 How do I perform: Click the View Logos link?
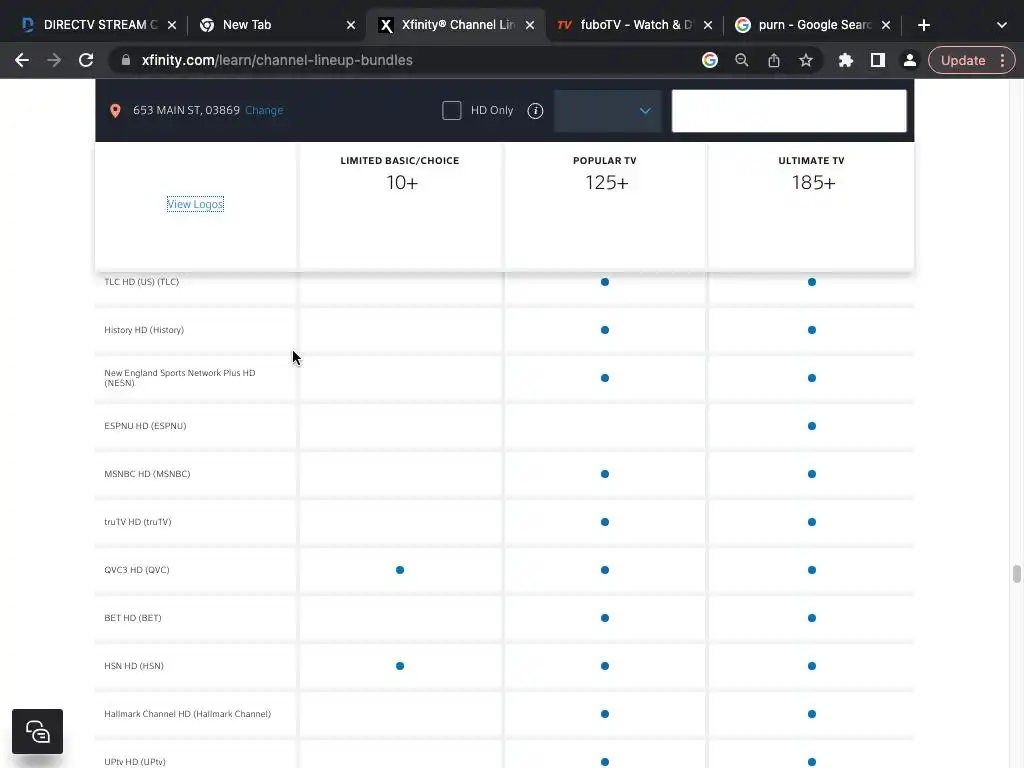pyautogui.click(x=195, y=204)
